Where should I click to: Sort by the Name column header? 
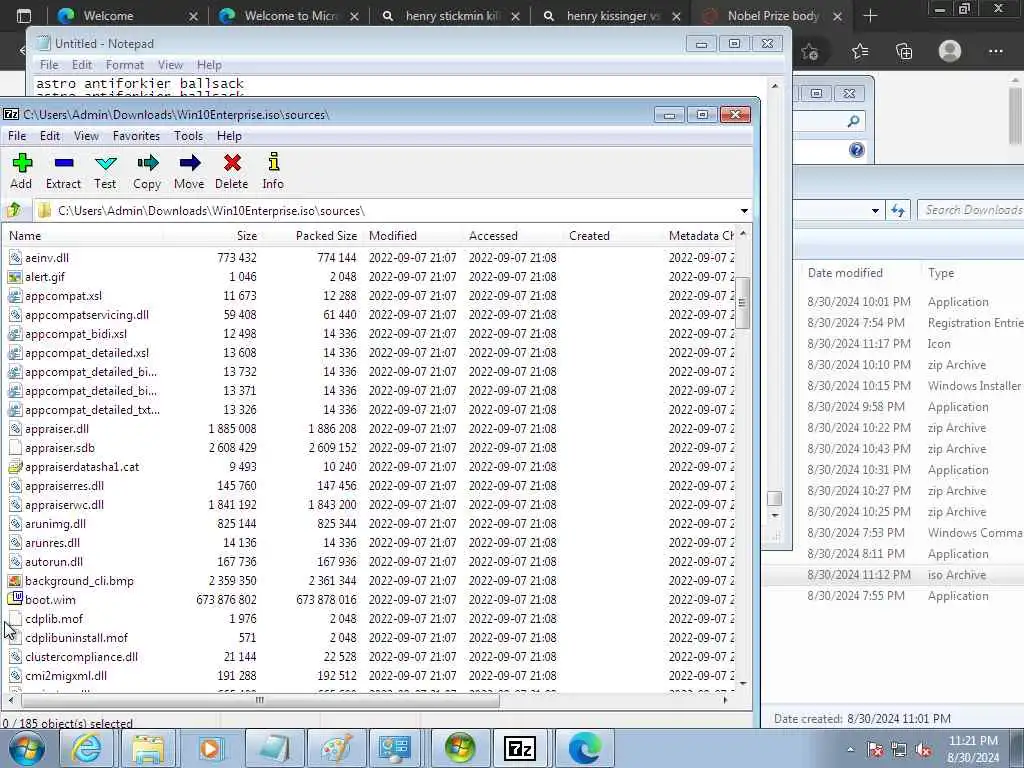[x=84, y=236]
